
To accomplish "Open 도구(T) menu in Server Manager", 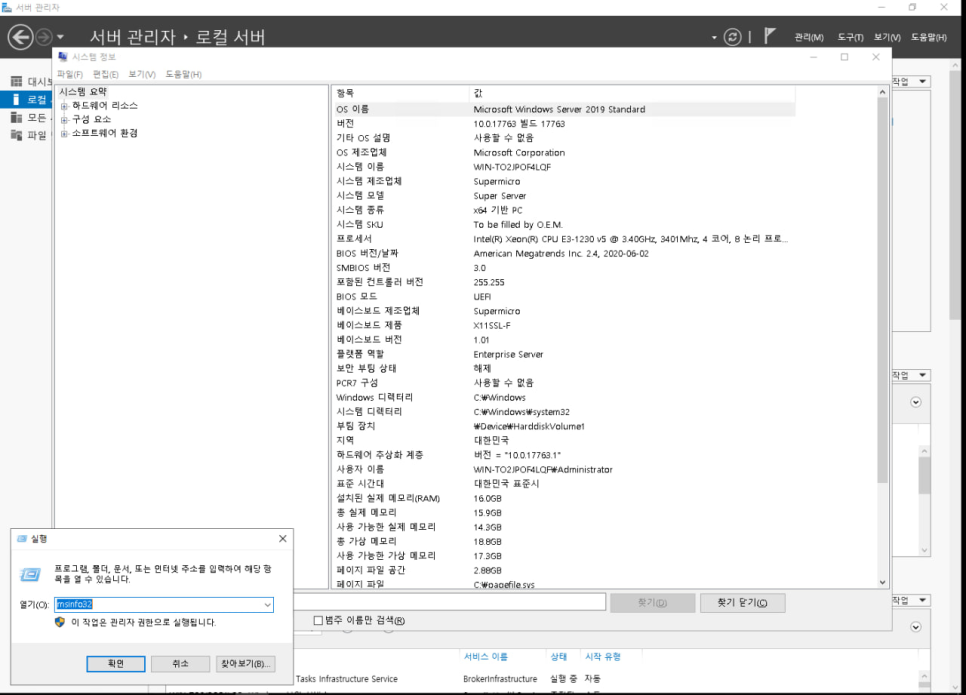I will pyautogui.click(x=850, y=37).
